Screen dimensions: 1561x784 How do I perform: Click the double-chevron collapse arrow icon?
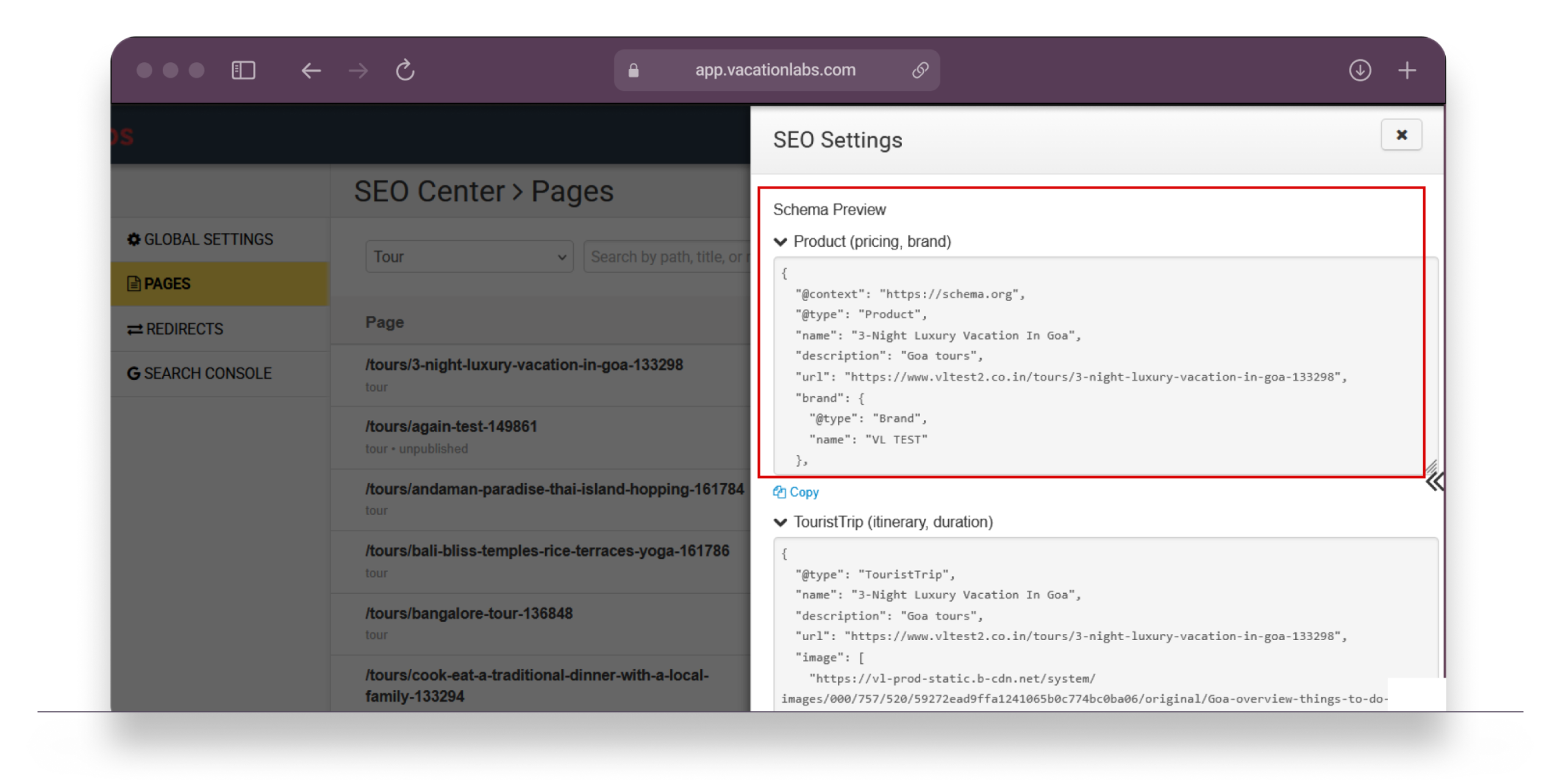1434,482
